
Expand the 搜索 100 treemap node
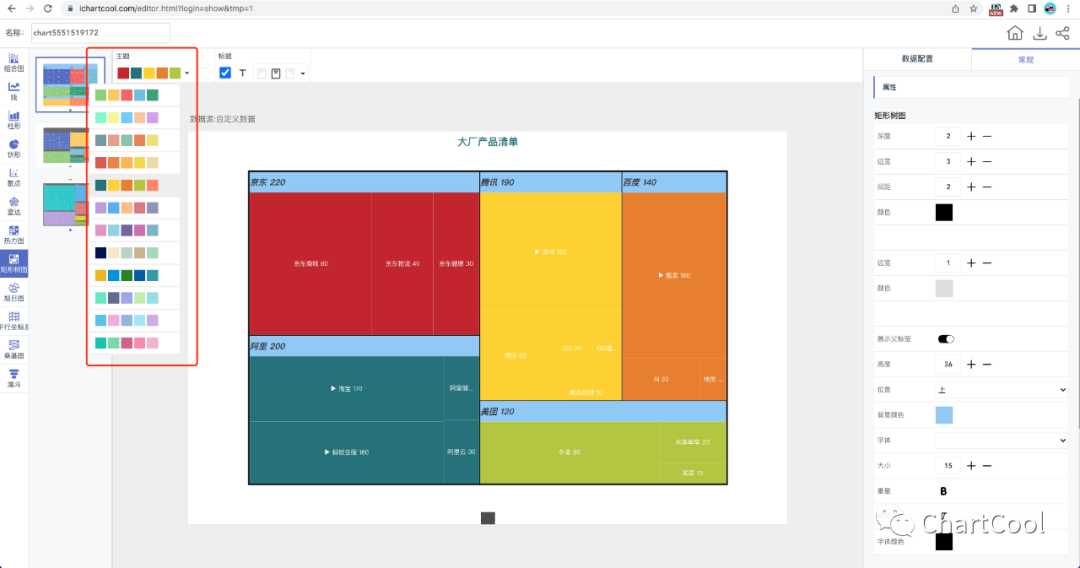pos(674,275)
